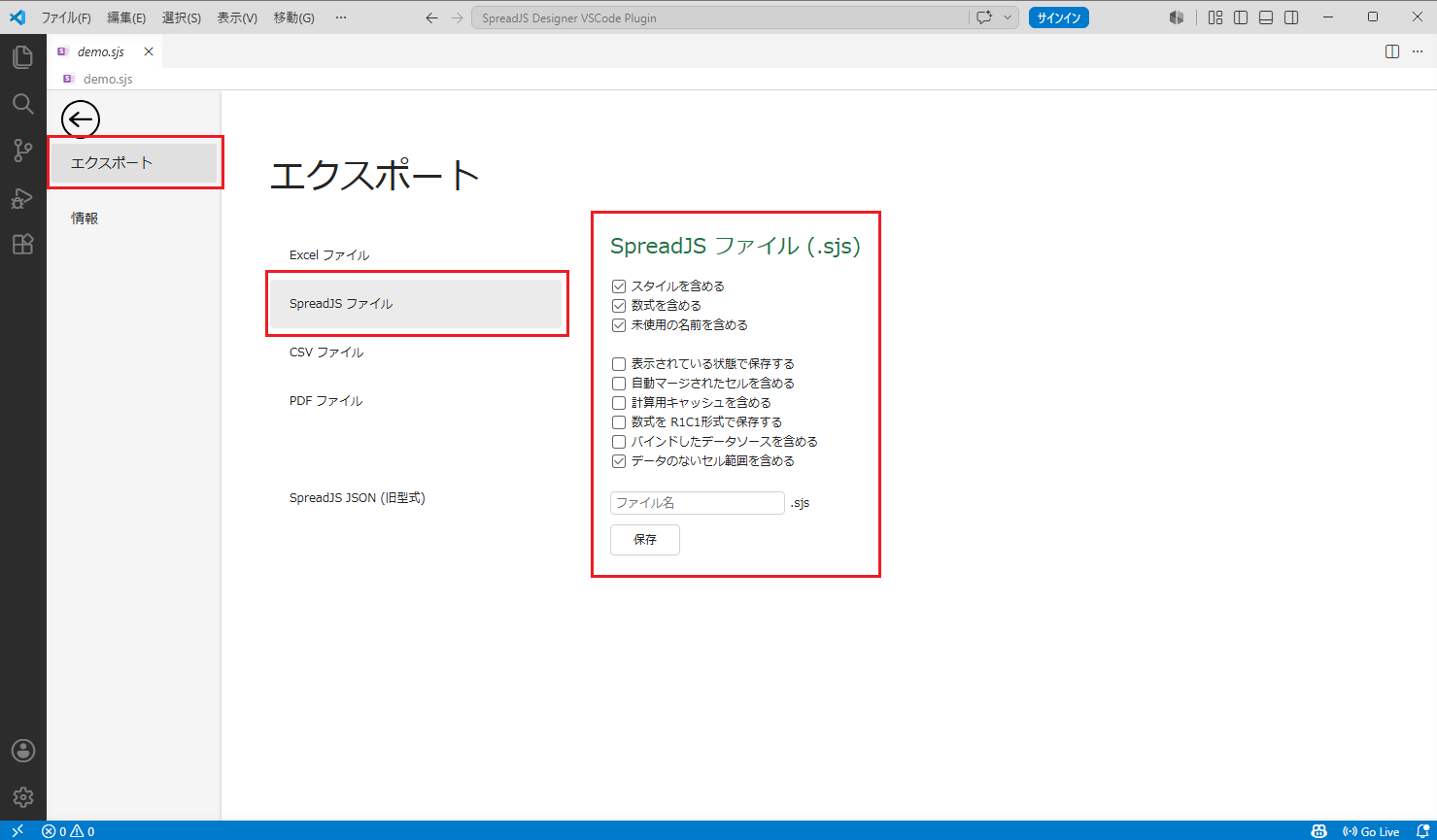The height and width of the screenshot is (840, 1437).
Task: Open the Run and Debug view
Action: point(22,198)
